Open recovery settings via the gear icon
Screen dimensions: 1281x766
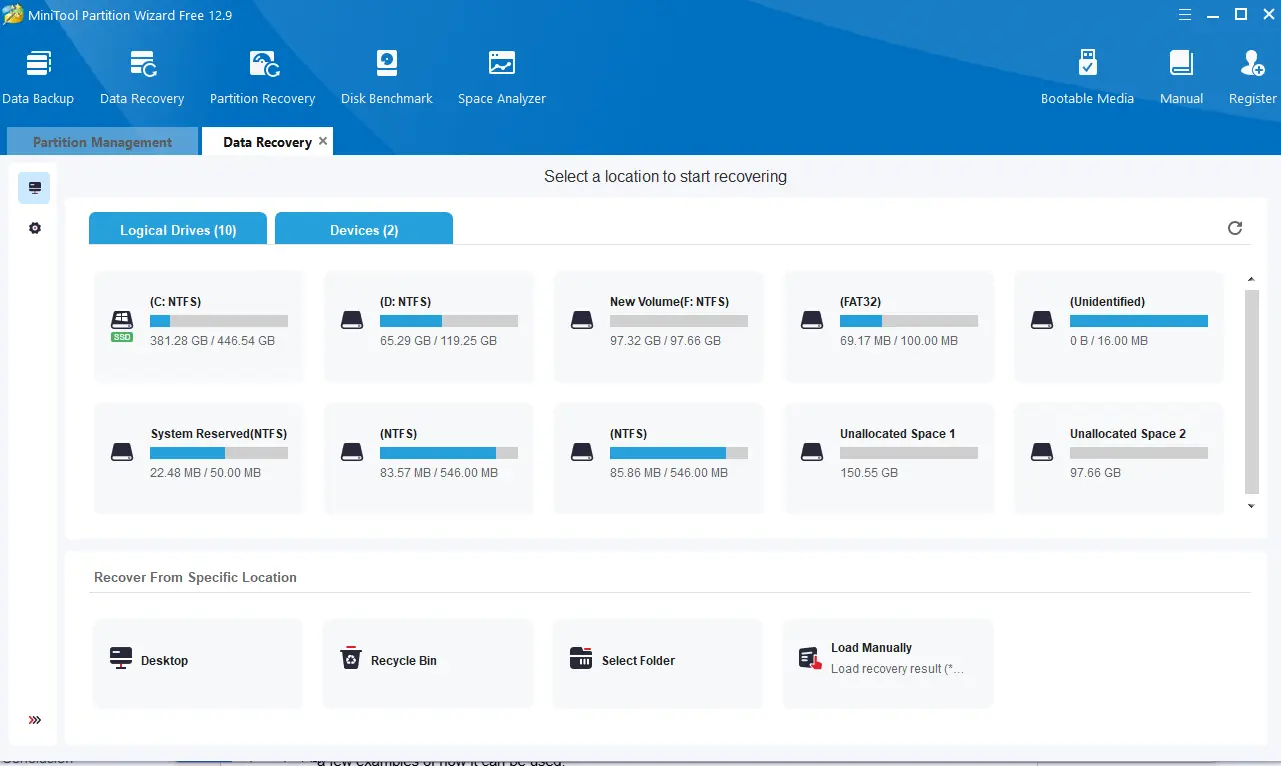[34, 228]
